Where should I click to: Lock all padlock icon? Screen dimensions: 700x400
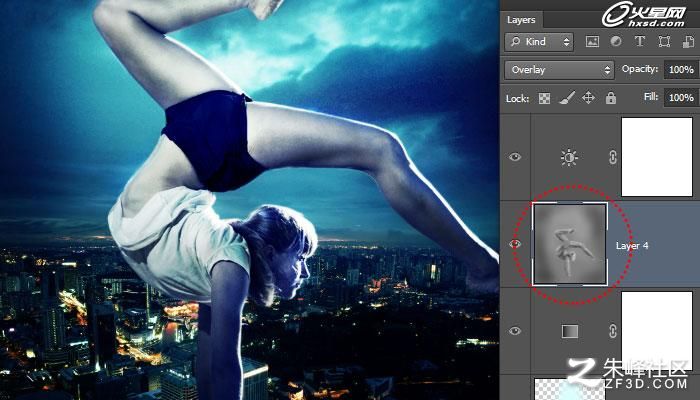click(x=611, y=98)
